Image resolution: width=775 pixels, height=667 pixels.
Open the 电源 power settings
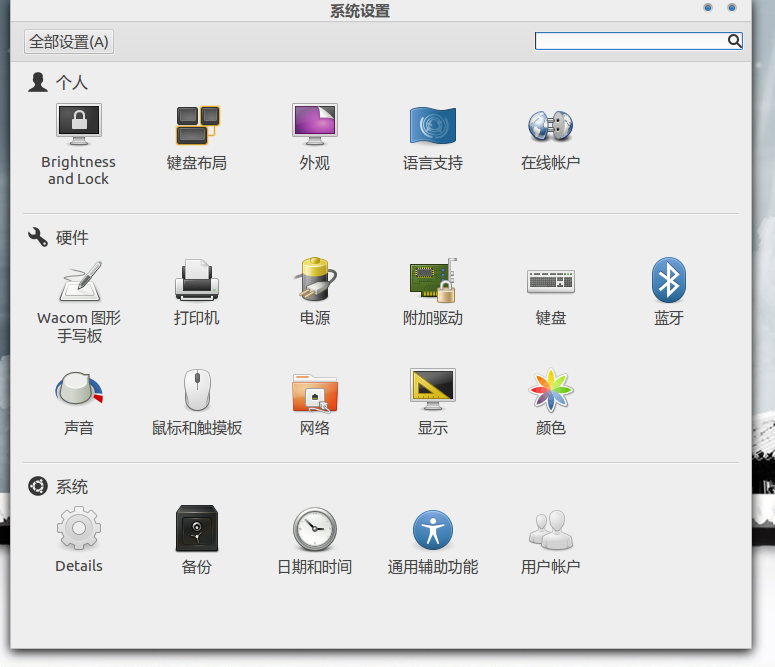pyautogui.click(x=314, y=293)
